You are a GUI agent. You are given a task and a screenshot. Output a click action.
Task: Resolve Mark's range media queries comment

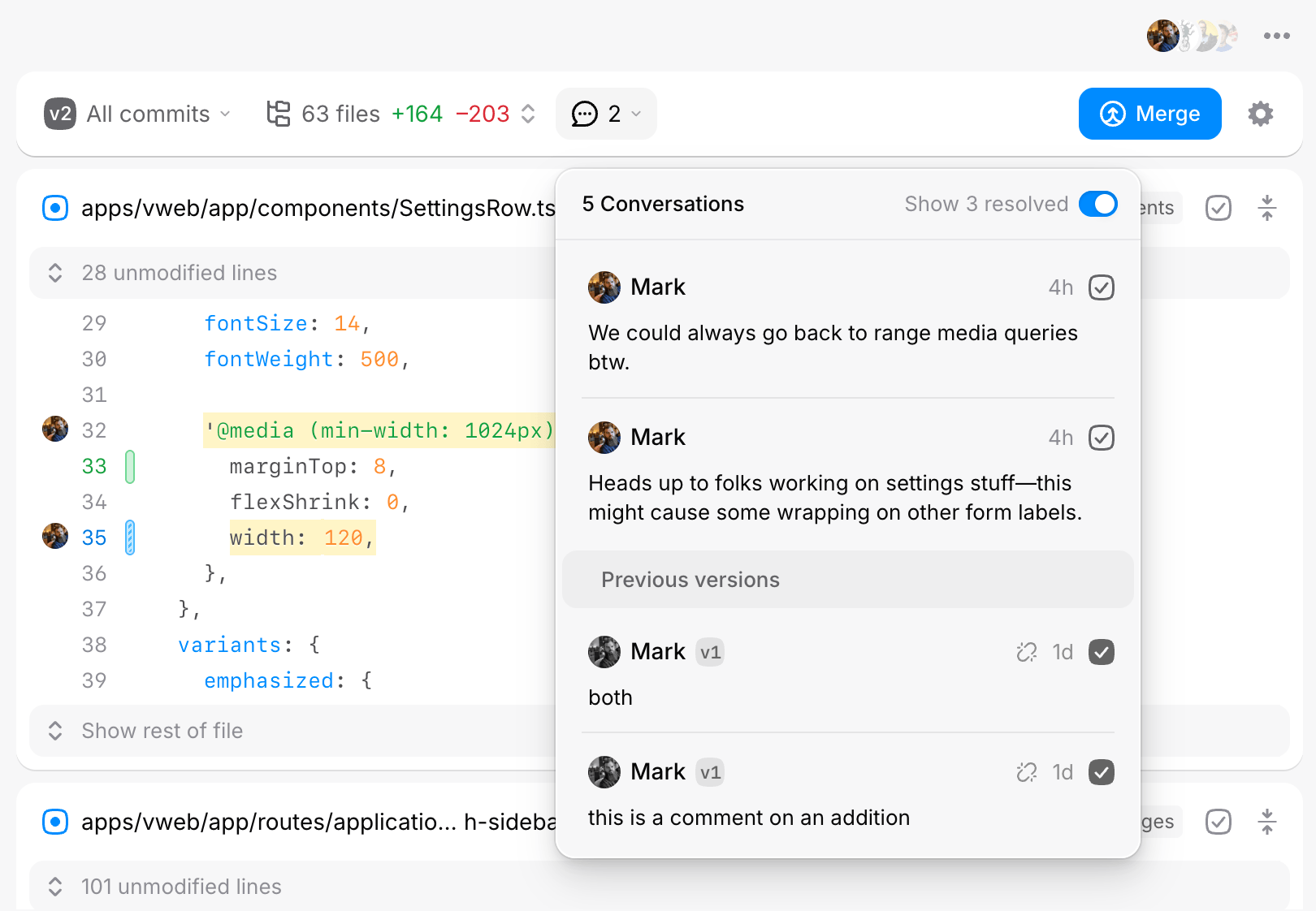[1101, 287]
